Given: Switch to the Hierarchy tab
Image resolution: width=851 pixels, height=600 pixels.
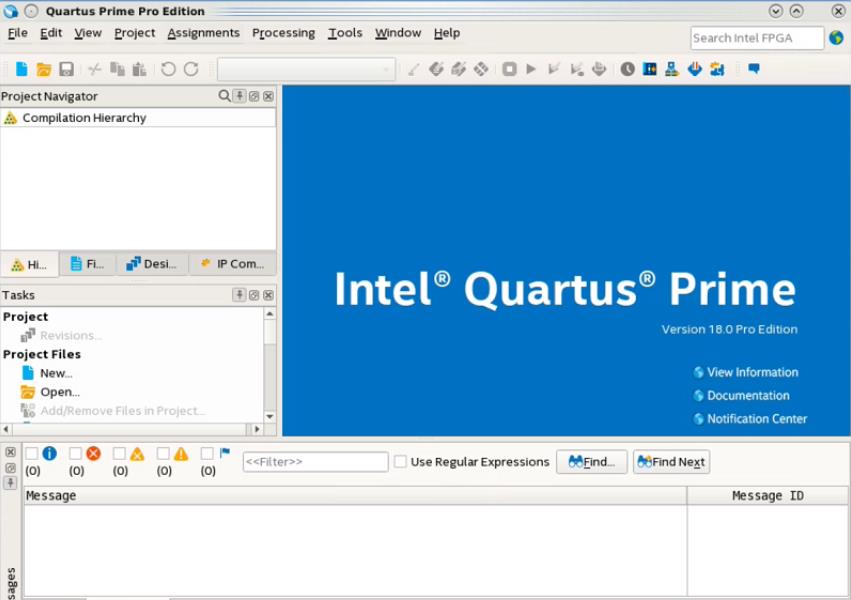Looking at the screenshot, I should tap(30, 264).
